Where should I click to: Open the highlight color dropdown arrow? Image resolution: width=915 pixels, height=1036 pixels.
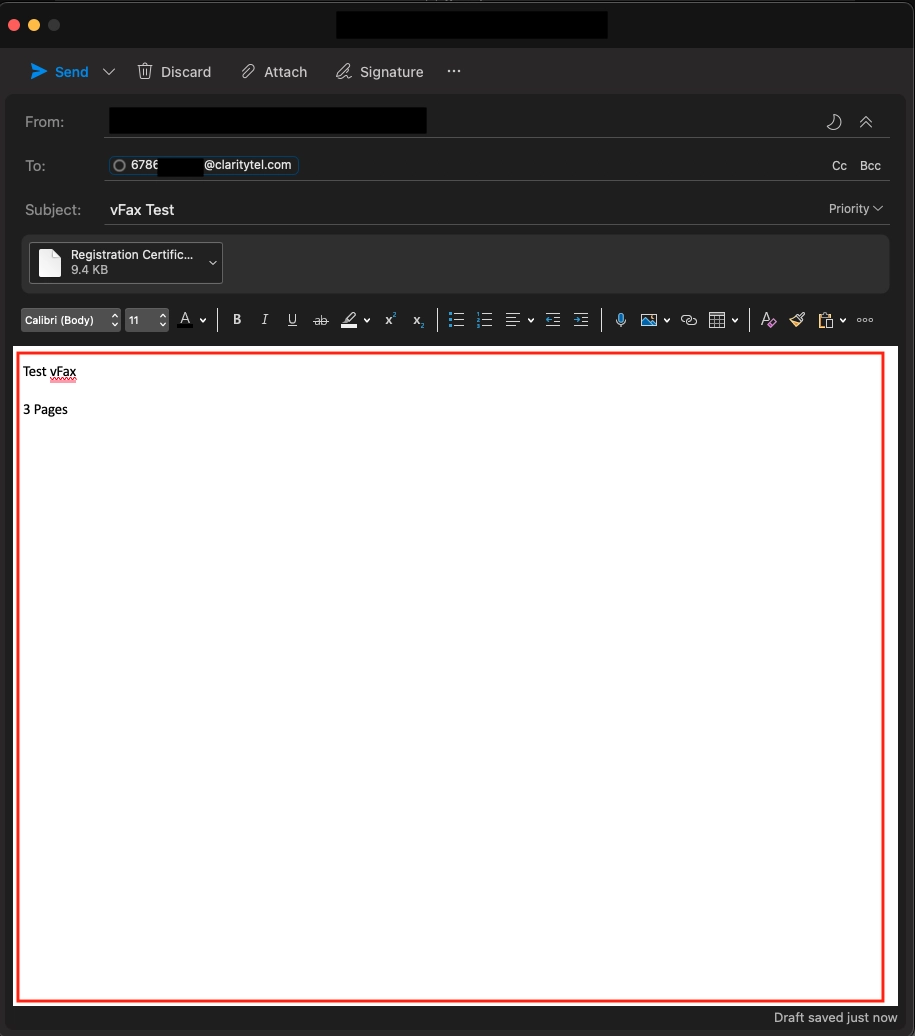coord(367,320)
